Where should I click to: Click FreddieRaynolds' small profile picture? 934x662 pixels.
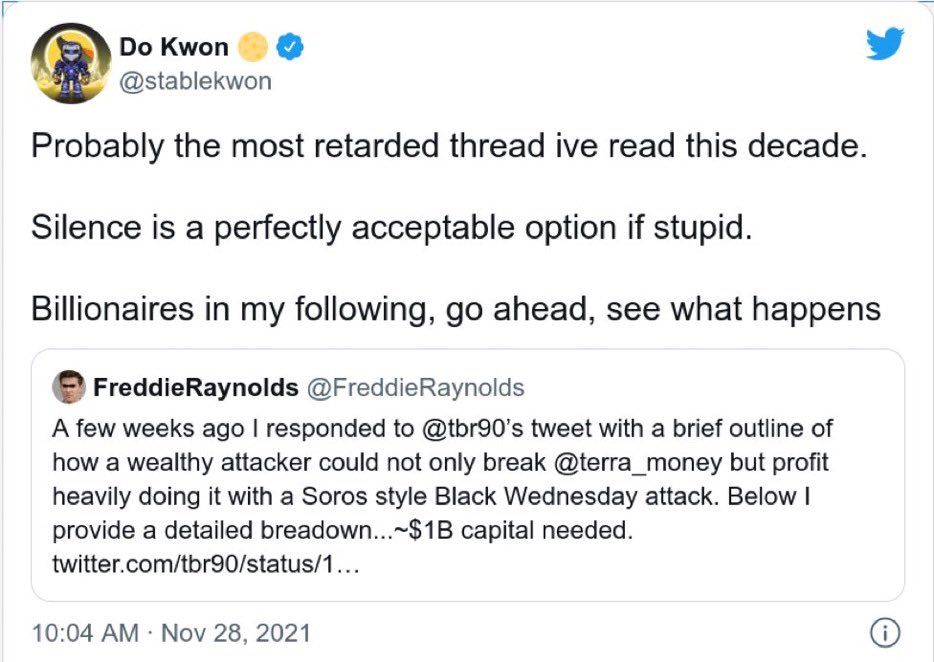68,387
